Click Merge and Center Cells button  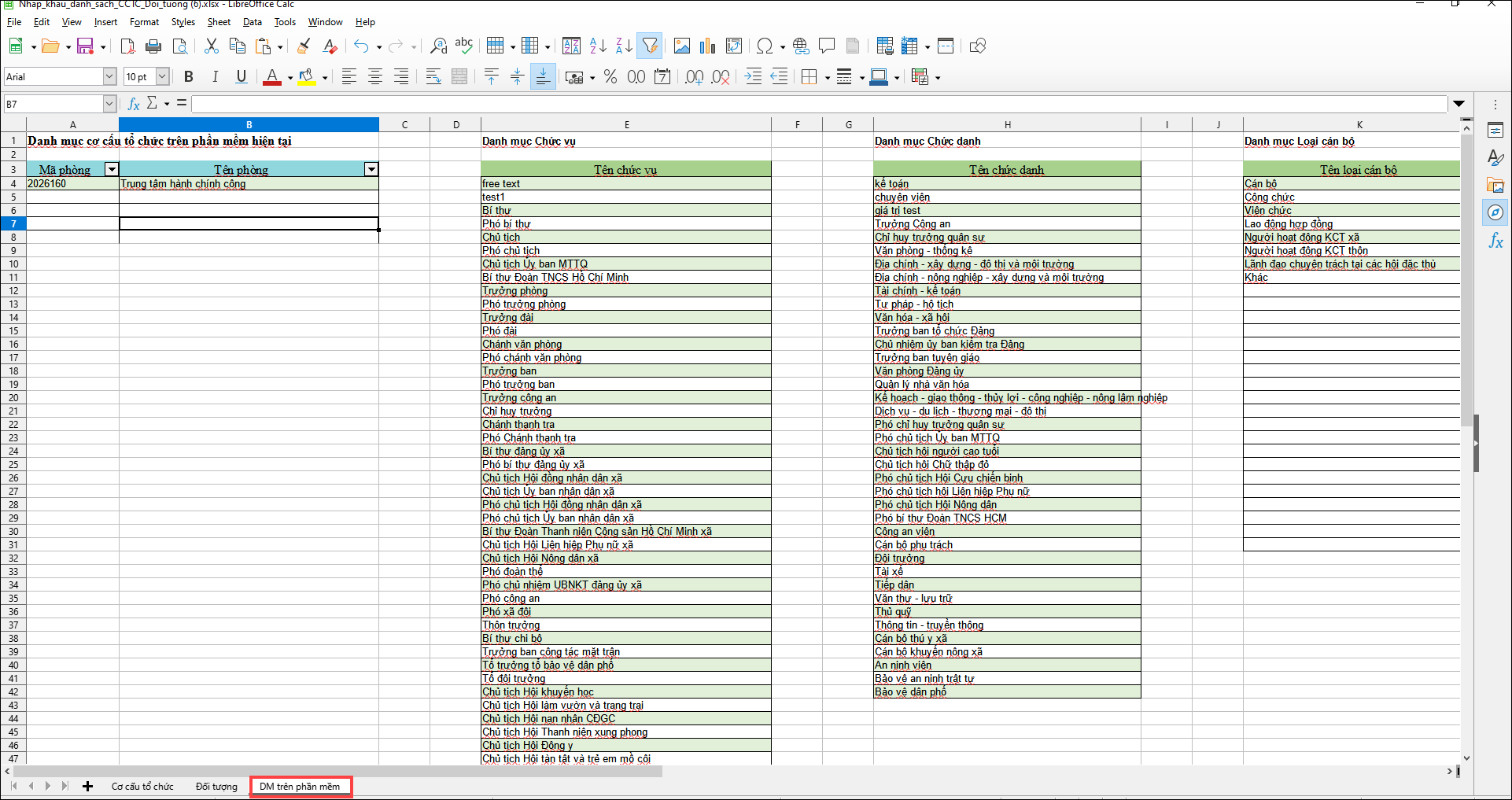tap(459, 76)
